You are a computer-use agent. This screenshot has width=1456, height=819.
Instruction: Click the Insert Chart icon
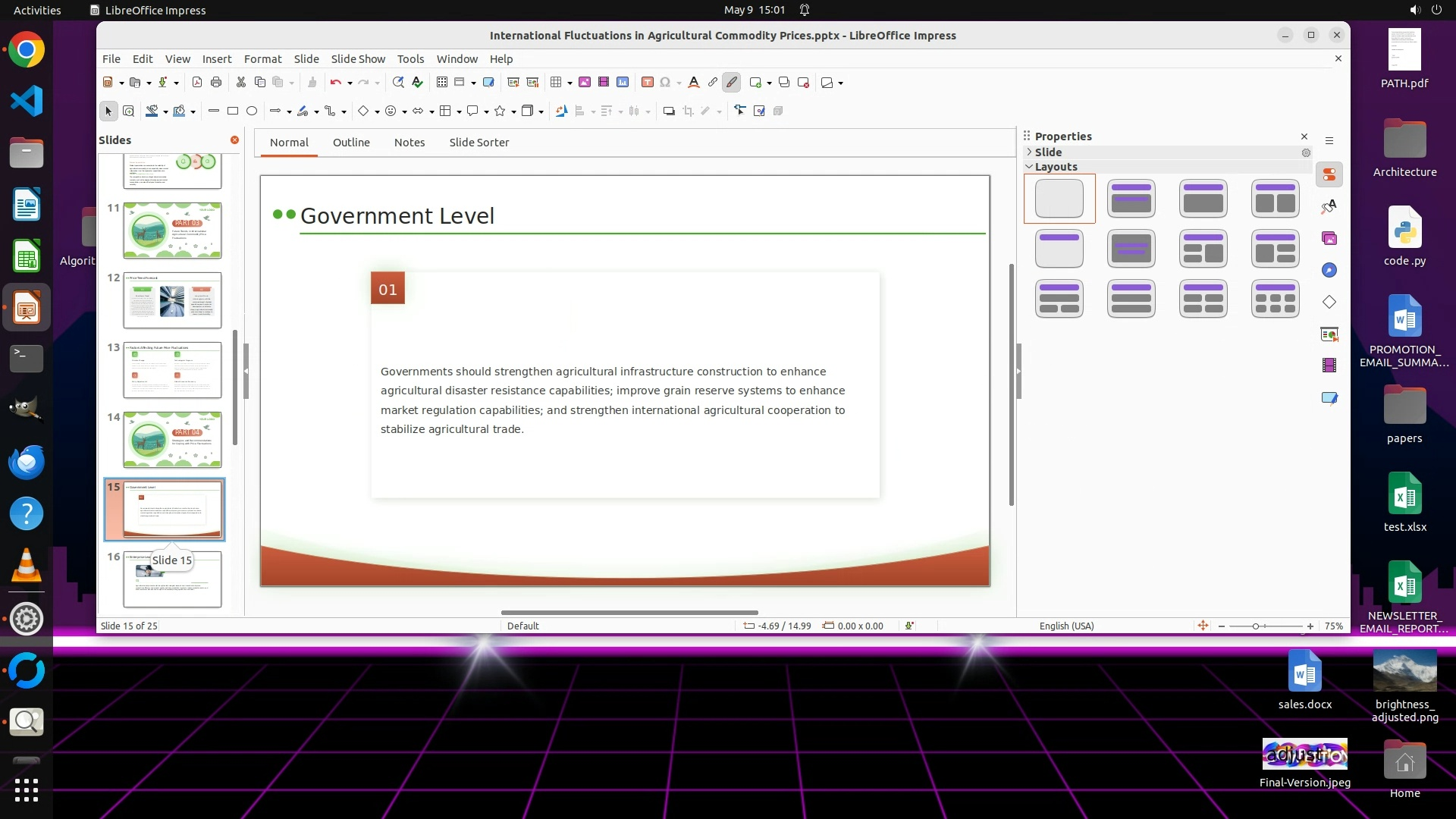(623, 83)
